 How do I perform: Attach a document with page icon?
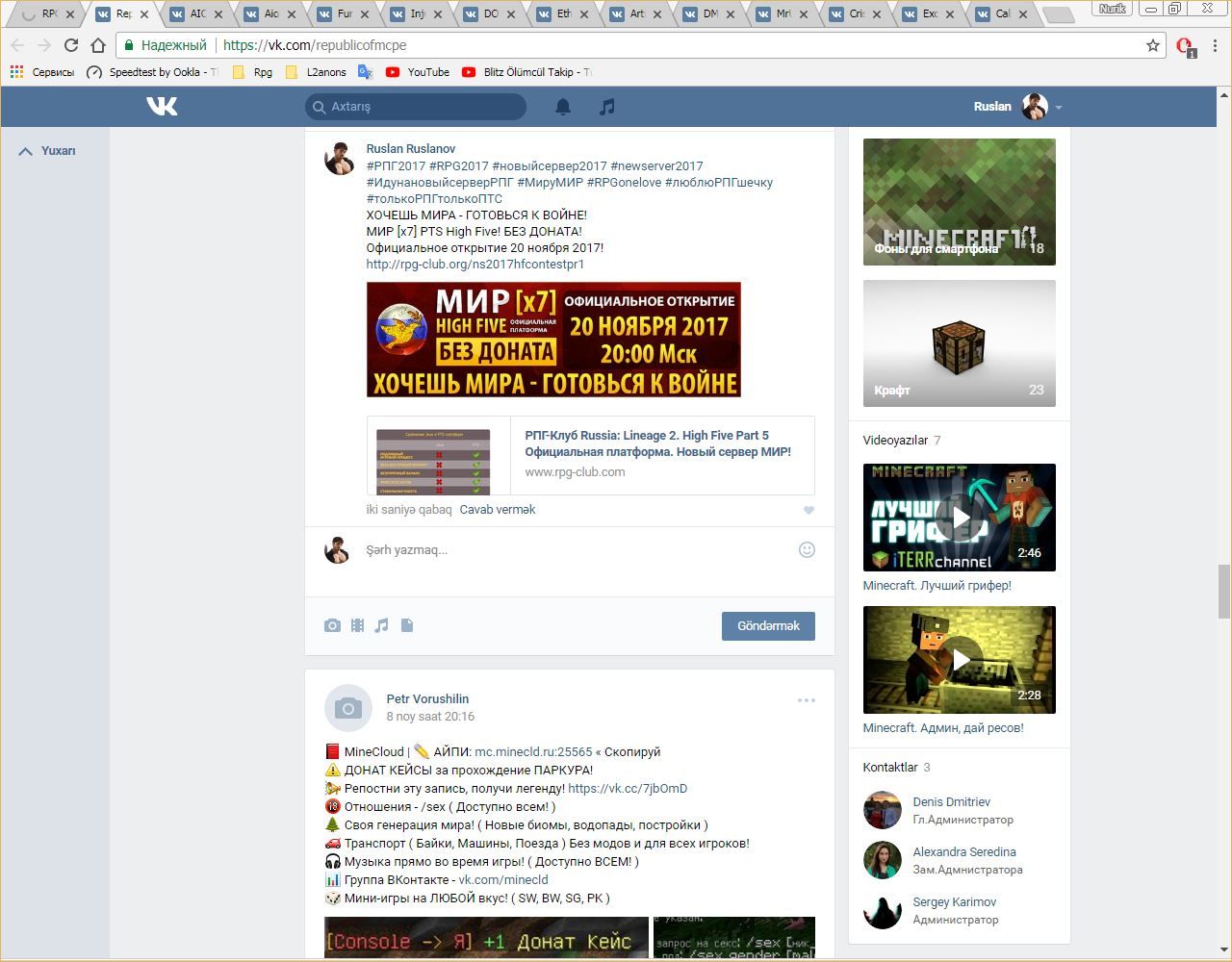coord(407,625)
